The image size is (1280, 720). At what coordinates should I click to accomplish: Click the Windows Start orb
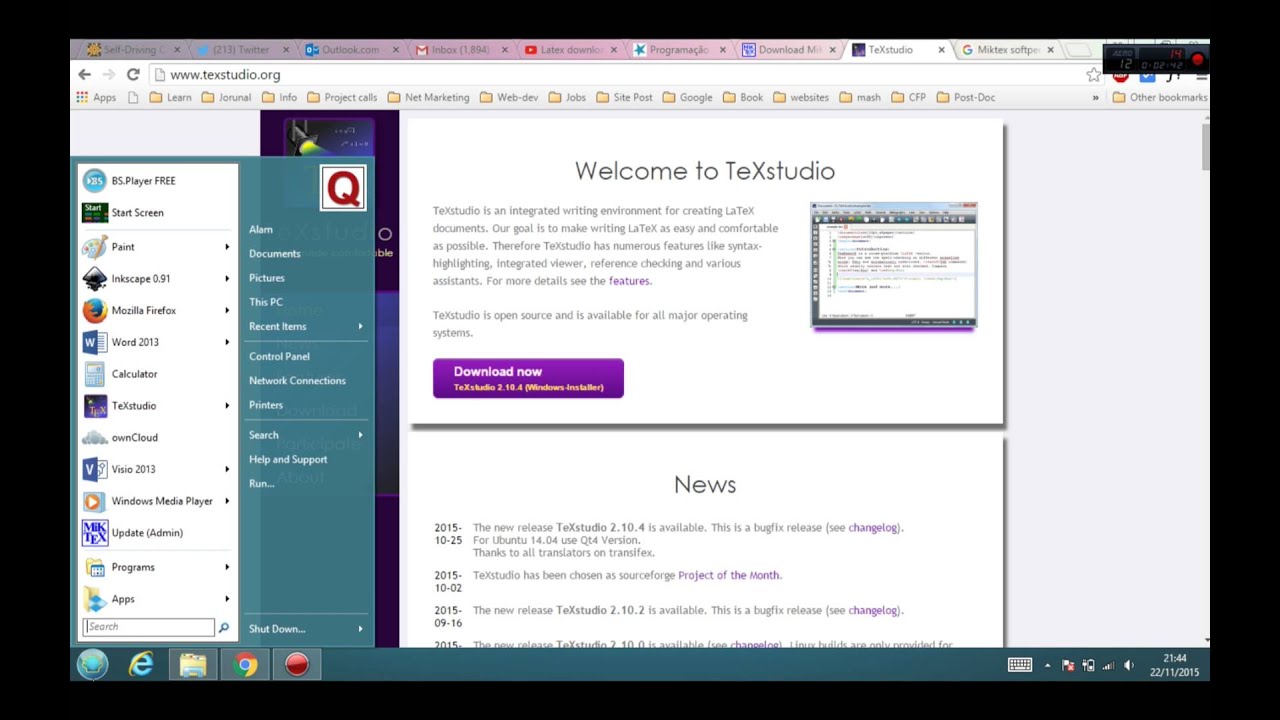[x=92, y=664]
